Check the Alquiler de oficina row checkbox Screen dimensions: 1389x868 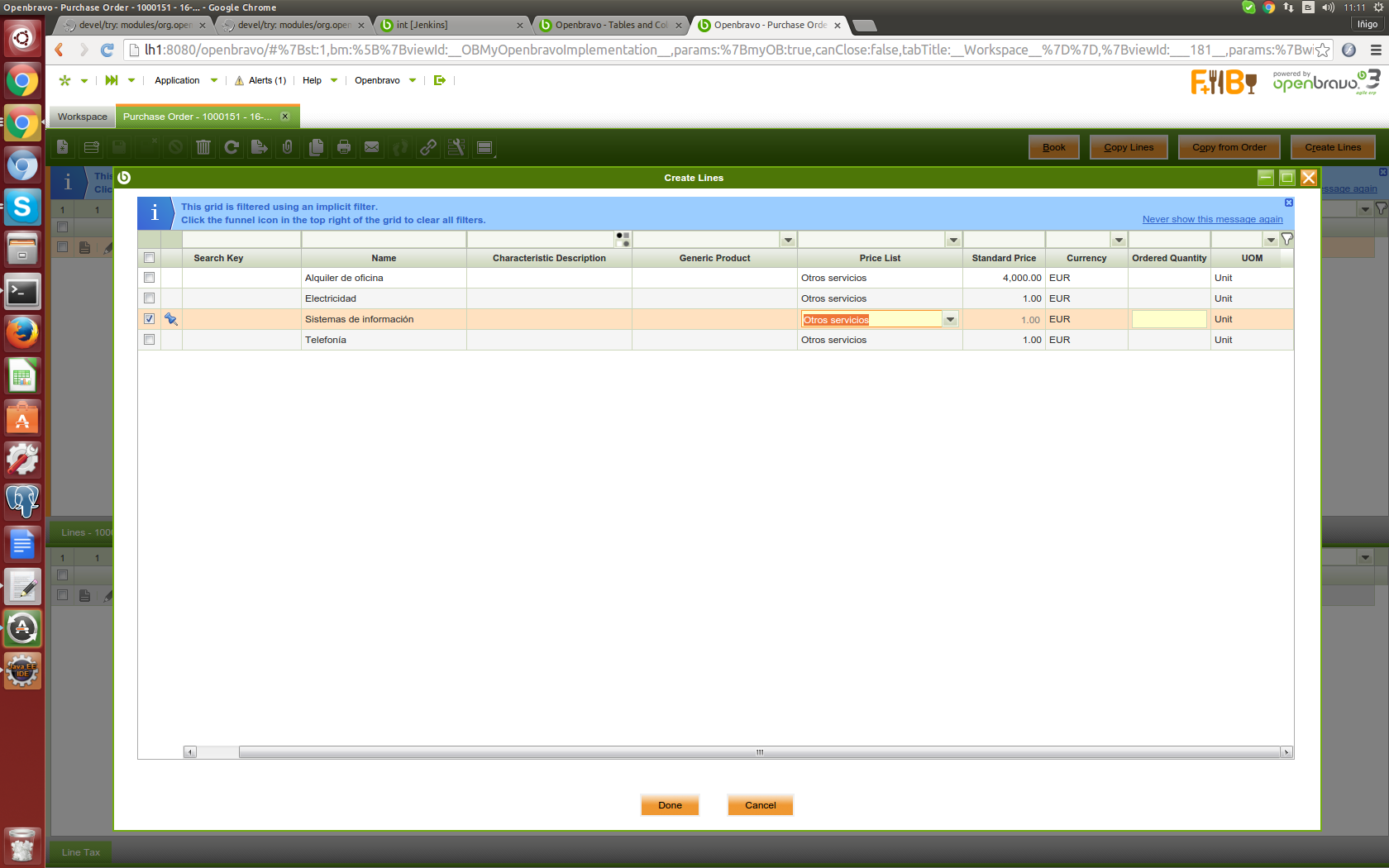149,278
